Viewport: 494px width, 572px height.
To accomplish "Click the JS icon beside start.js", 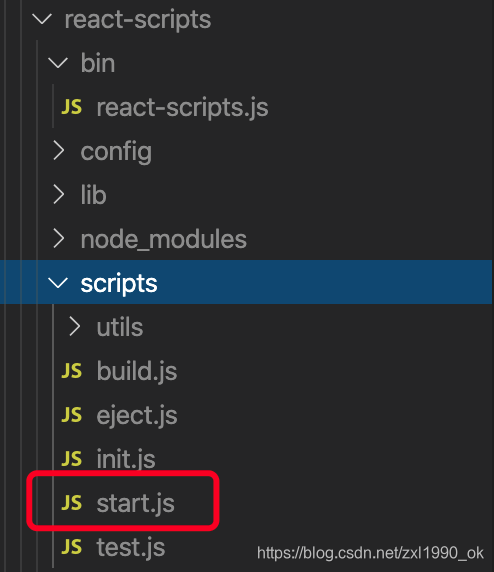I will [72, 503].
